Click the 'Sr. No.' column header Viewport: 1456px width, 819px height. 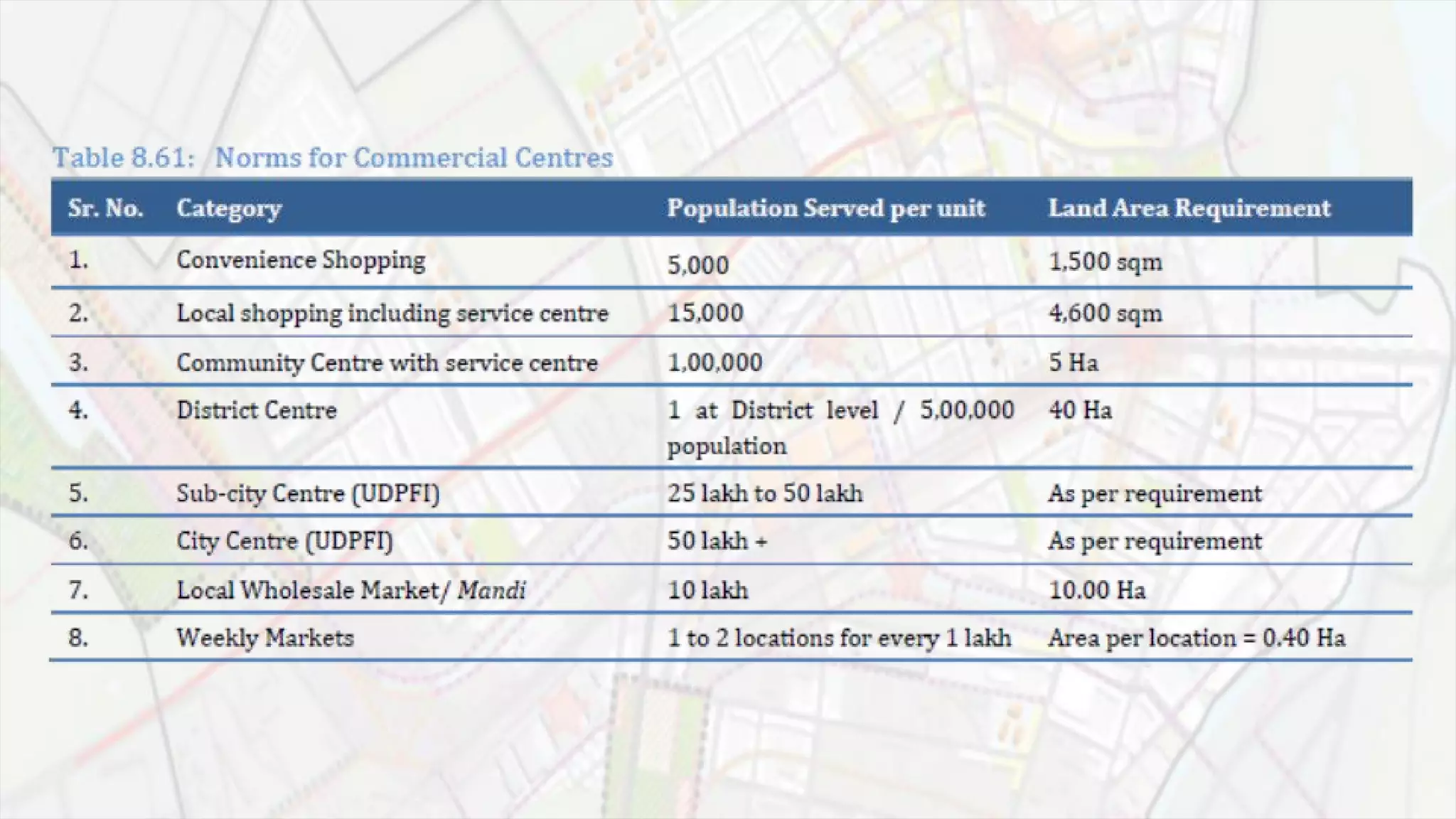[105, 208]
